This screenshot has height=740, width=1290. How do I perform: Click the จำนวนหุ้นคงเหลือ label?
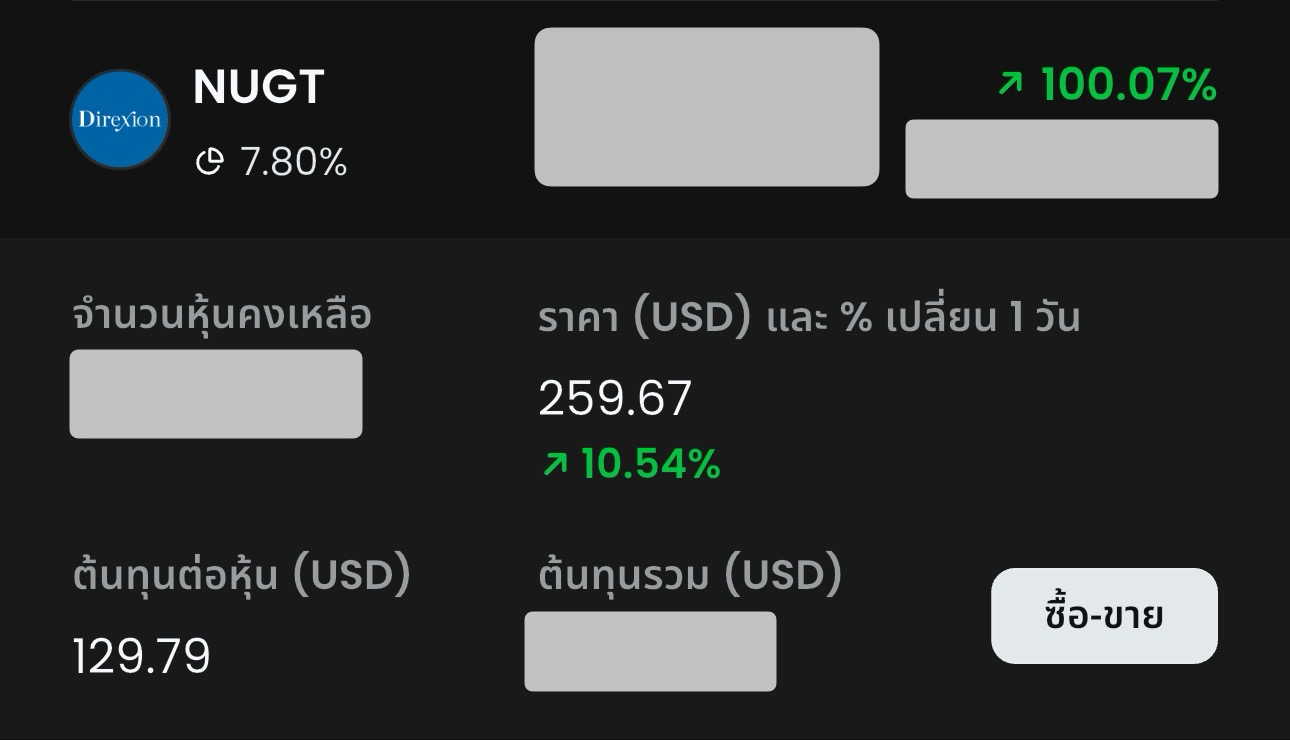point(222,315)
